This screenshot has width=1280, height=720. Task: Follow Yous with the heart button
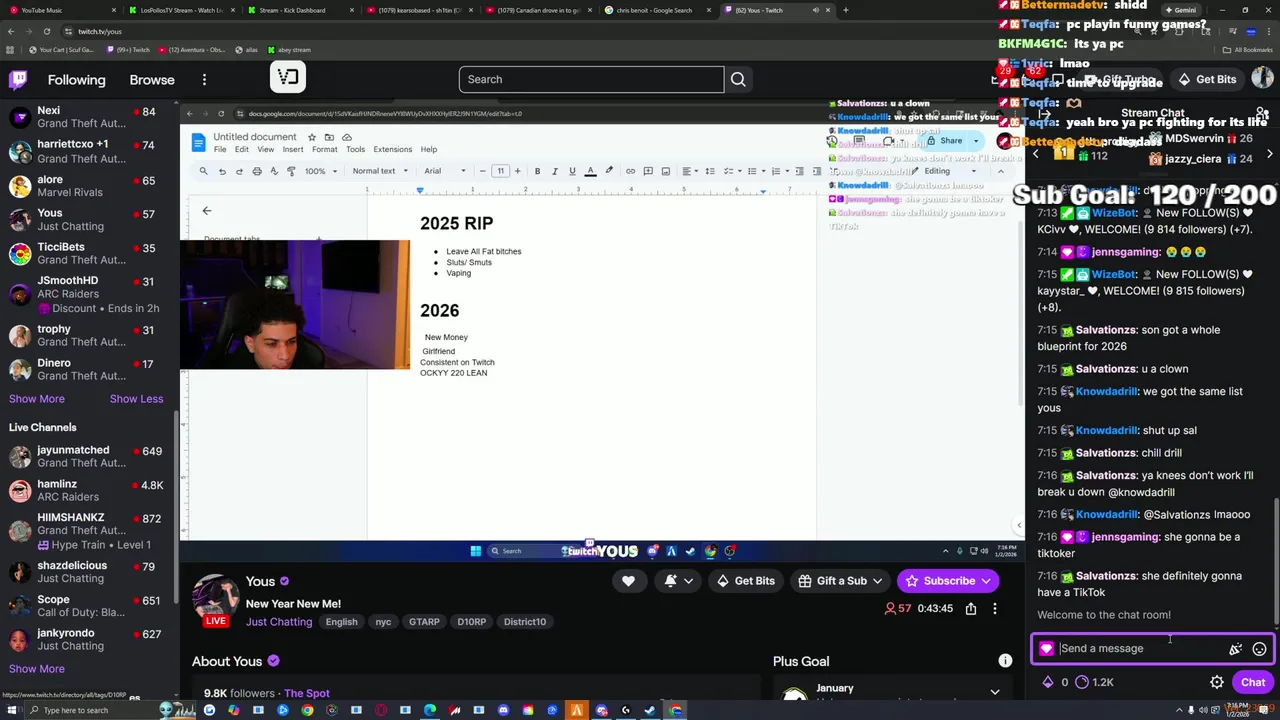point(628,581)
